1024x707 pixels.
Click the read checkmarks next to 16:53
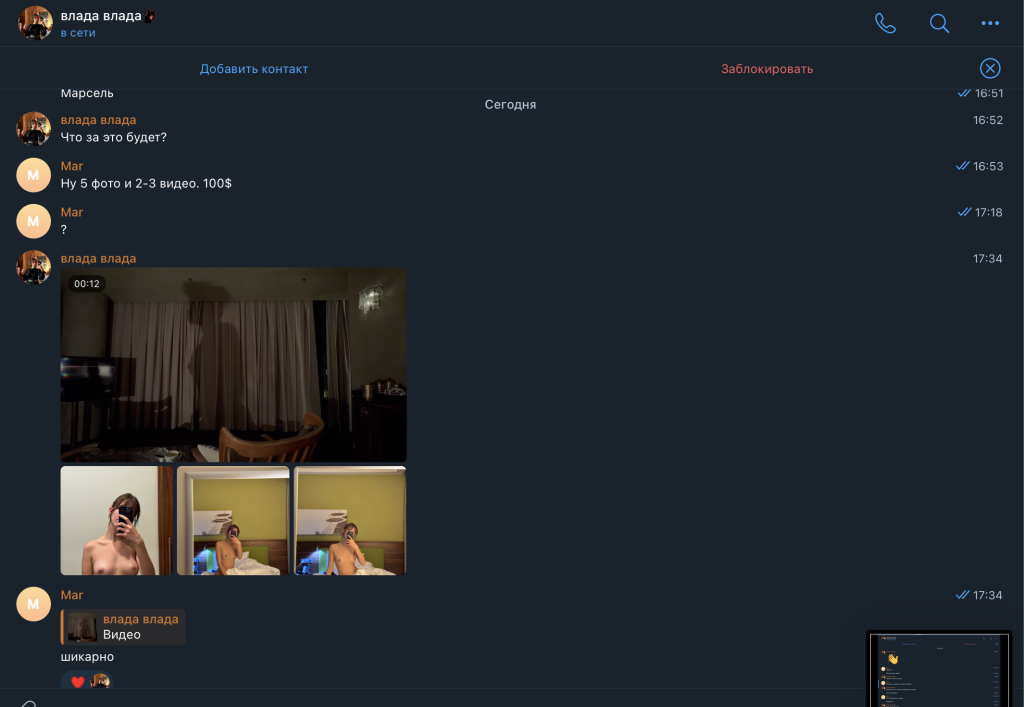[963, 166]
